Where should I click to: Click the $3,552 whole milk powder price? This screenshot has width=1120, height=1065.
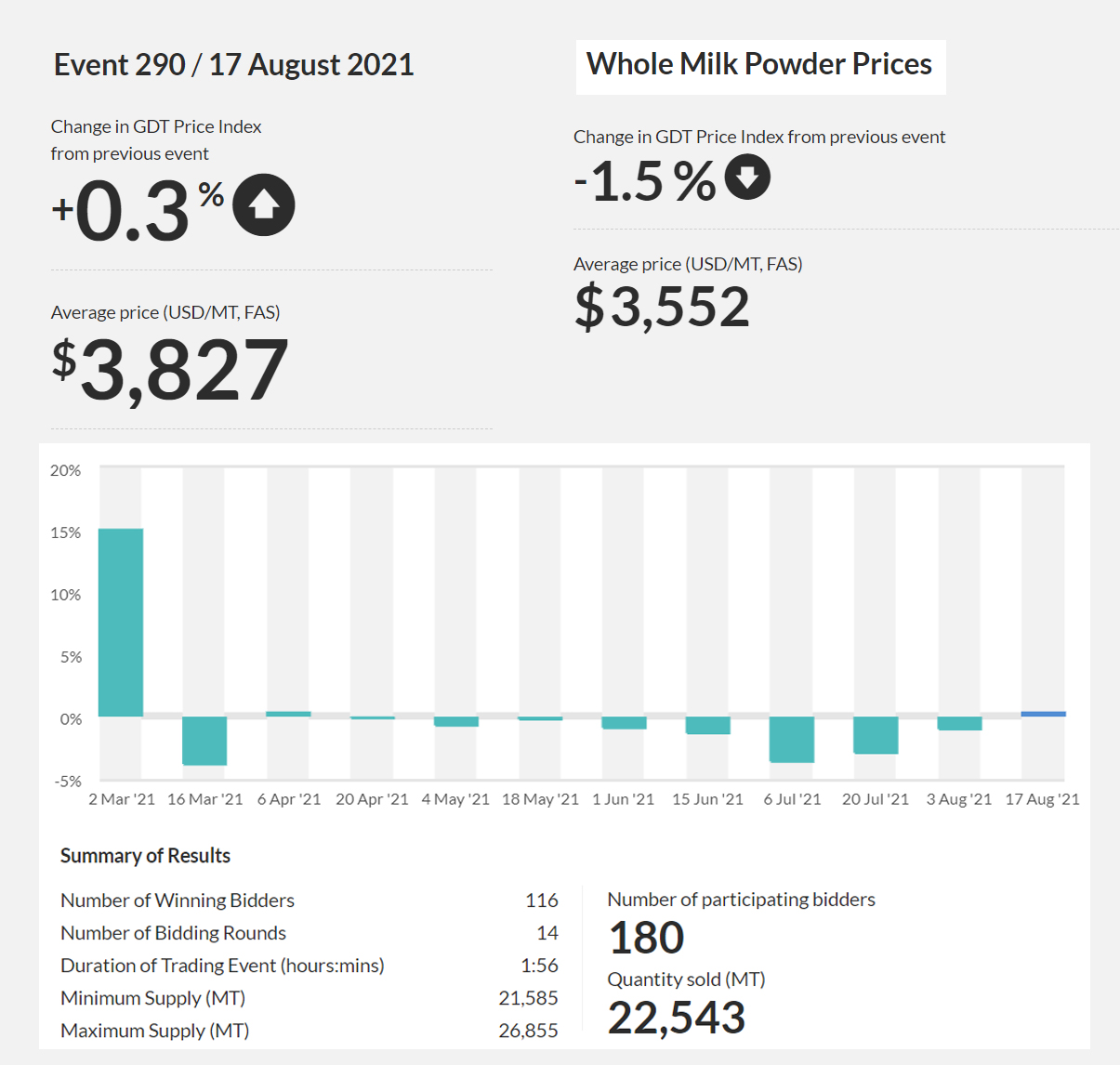[x=662, y=307]
